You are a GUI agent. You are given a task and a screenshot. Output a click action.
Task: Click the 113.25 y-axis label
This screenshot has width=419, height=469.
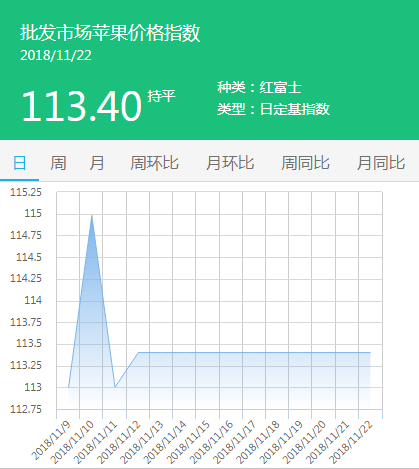[x=26, y=365]
